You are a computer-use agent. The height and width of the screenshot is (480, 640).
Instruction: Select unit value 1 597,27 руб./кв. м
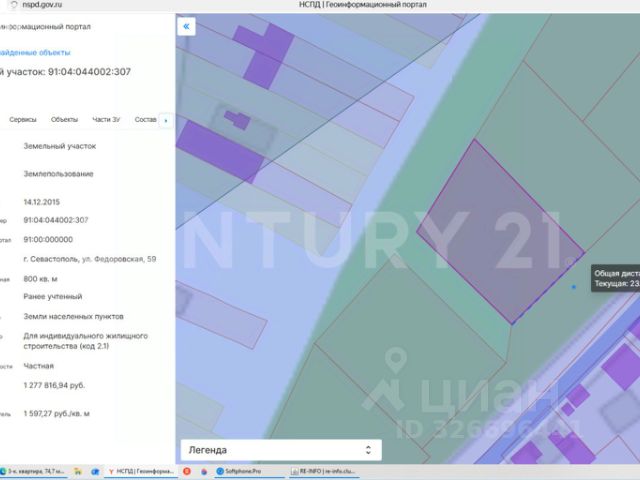56,413
